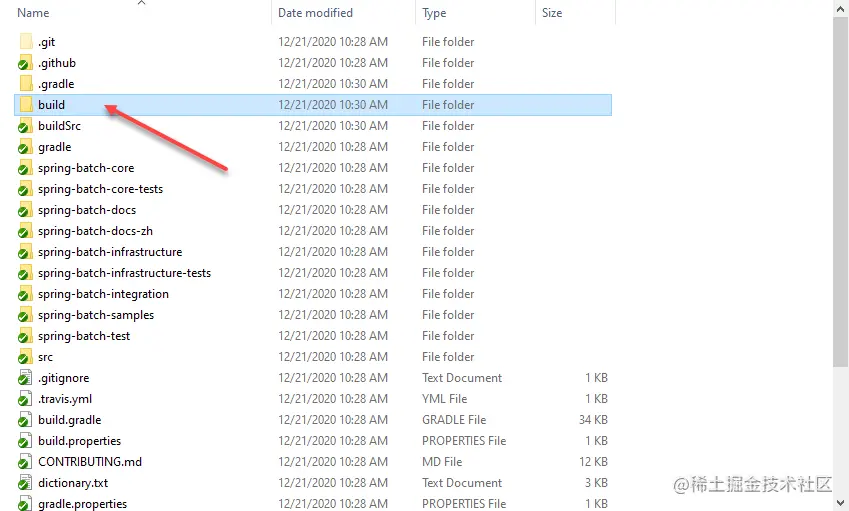
Task: Select the spring-batch-core-tests folder name
Action: pyautogui.click(x=101, y=189)
